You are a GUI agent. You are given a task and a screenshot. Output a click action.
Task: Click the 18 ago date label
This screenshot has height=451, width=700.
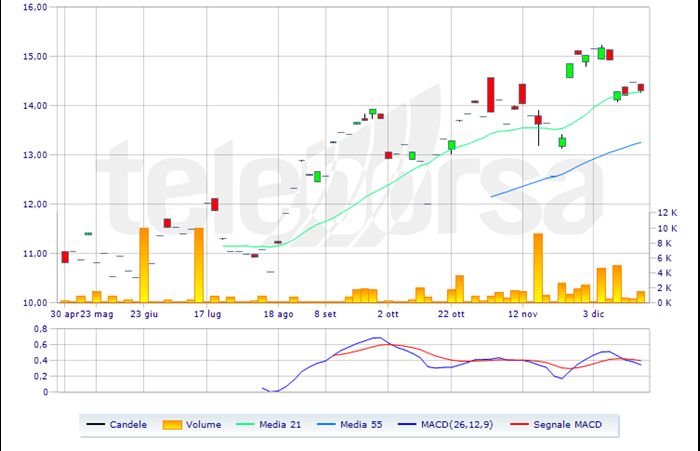[x=279, y=313]
